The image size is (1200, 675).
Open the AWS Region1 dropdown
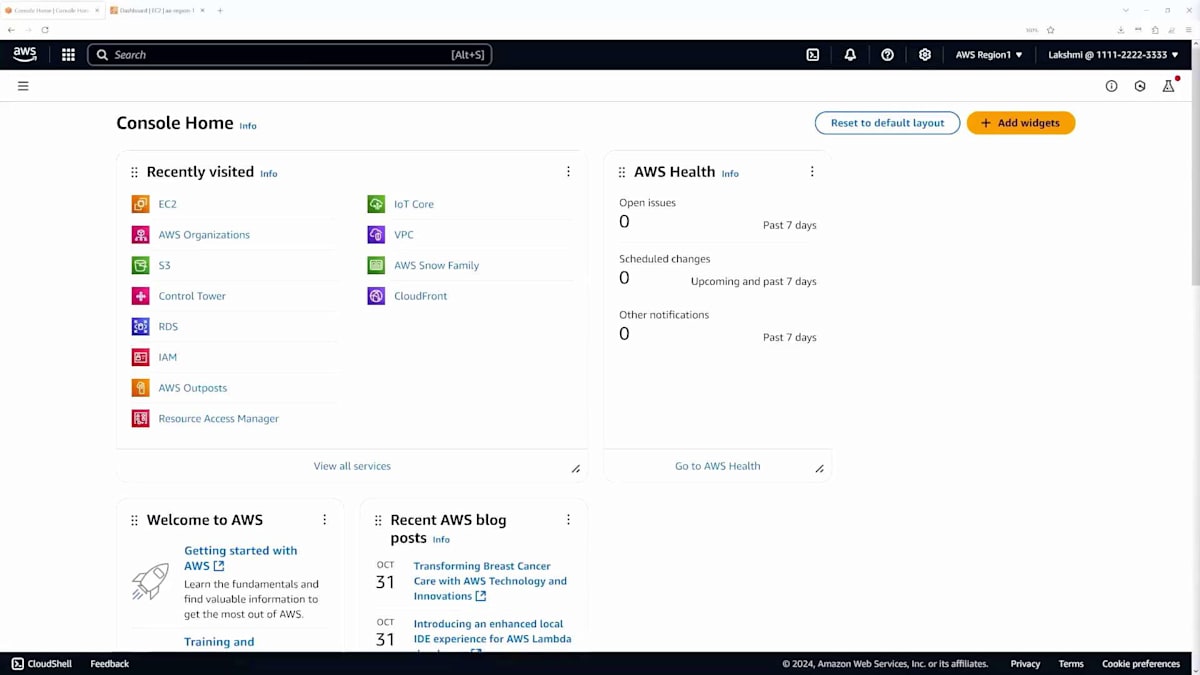click(989, 55)
